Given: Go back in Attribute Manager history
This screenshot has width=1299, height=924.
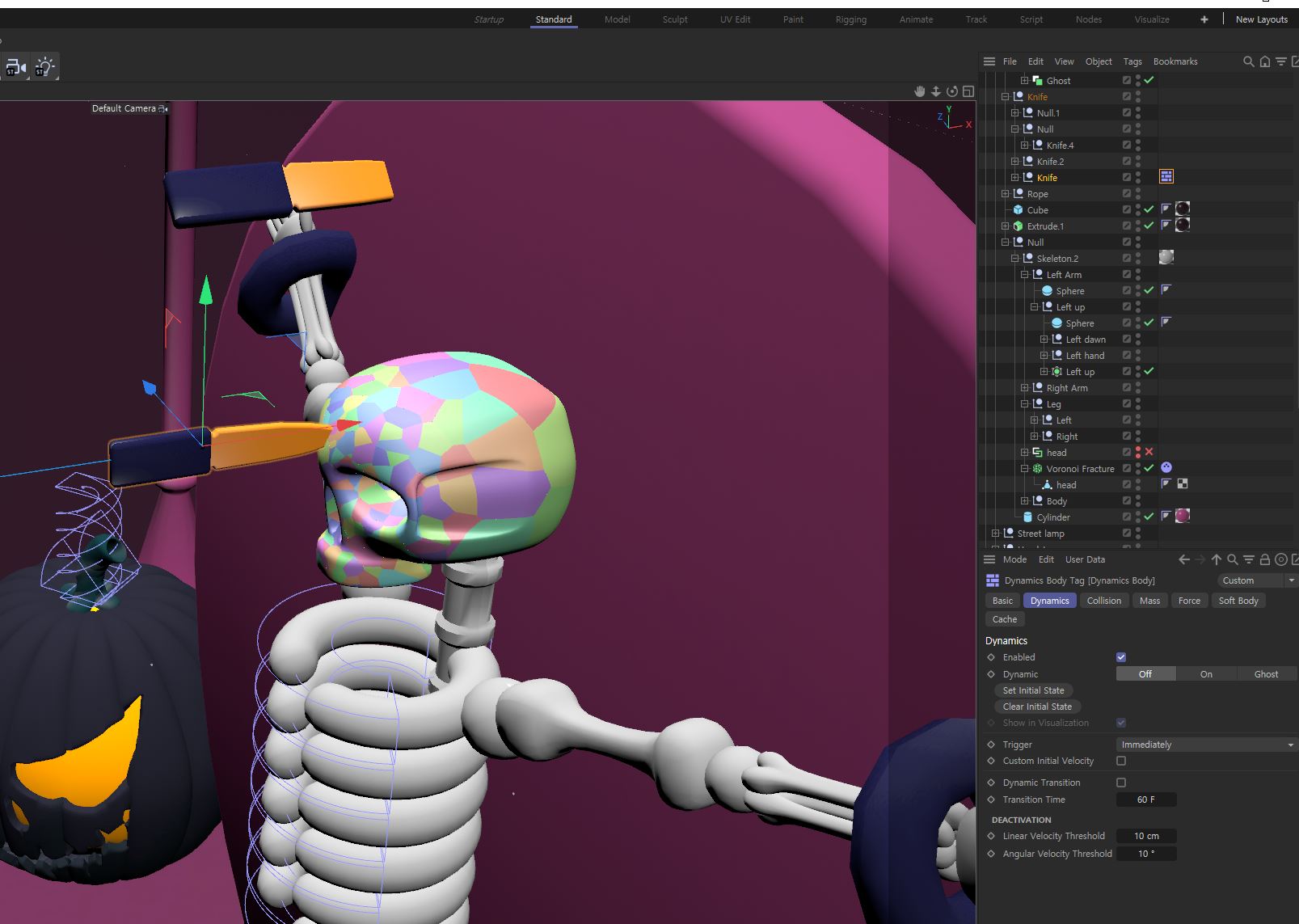Looking at the screenshot, I should 1184,559.
